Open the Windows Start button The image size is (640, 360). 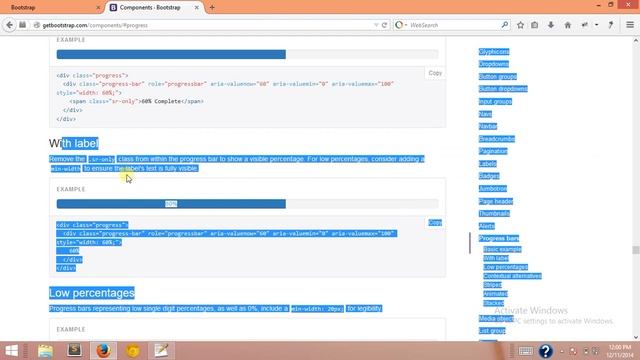[x=11, y=351]
